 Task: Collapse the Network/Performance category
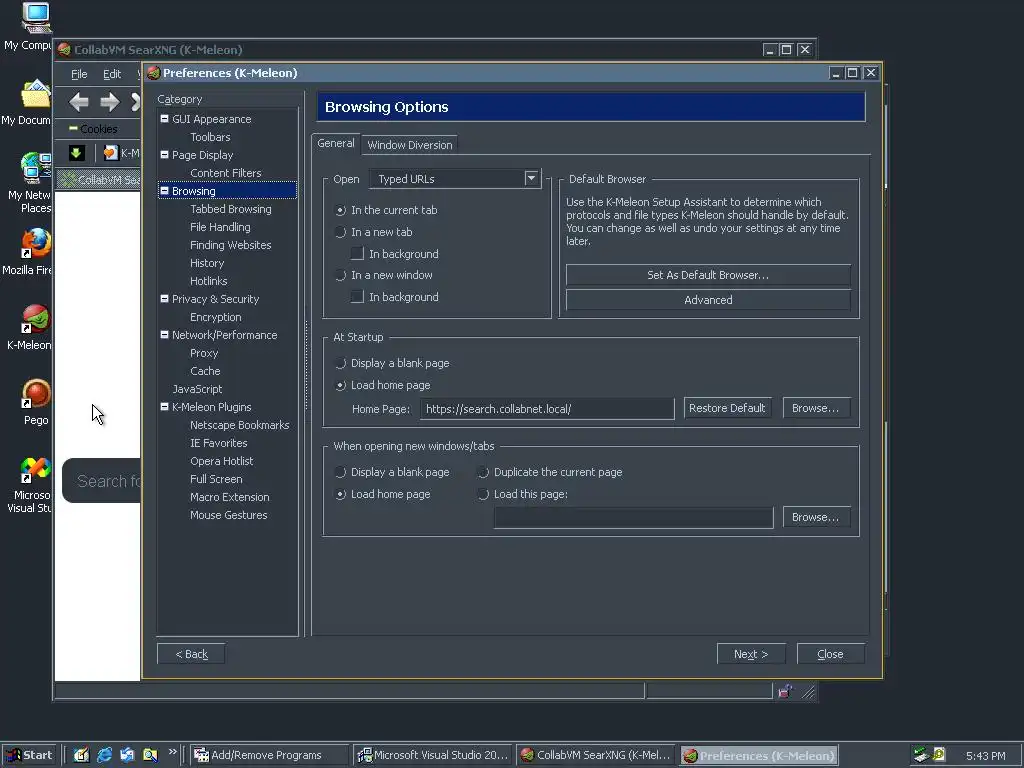pyautogui.click(x=165, y=334)
